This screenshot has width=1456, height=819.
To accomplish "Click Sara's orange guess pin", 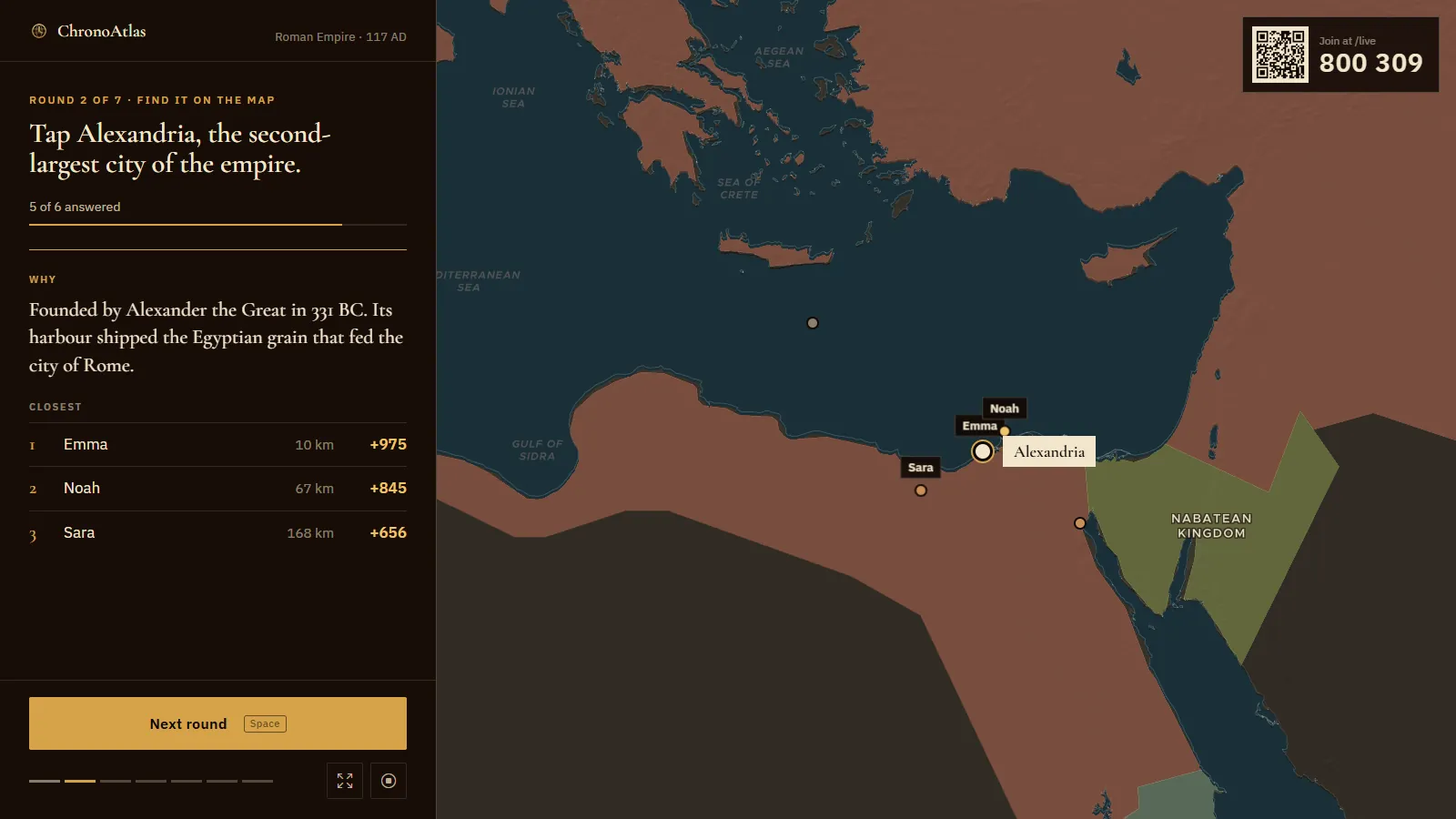I will click(x=921, y=490).
